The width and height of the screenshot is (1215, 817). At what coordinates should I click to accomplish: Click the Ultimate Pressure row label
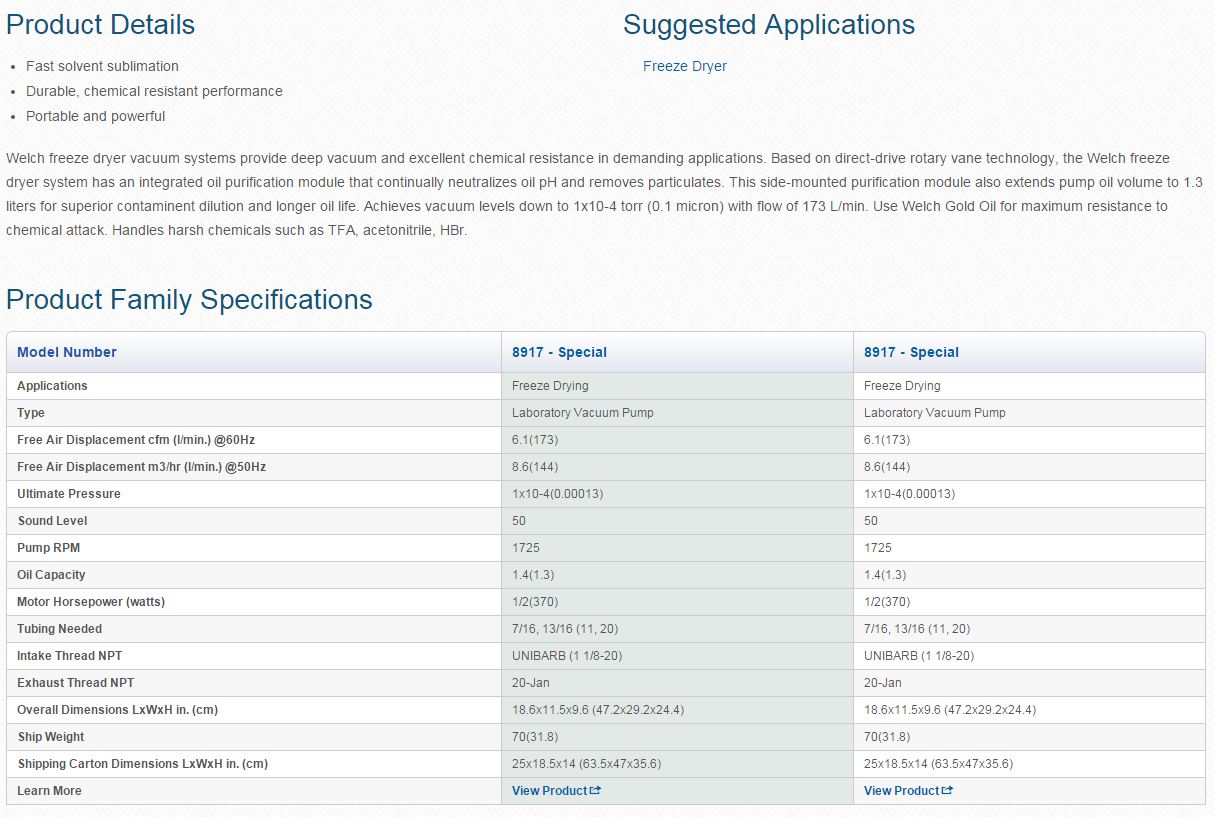click(x=69, y=494)
